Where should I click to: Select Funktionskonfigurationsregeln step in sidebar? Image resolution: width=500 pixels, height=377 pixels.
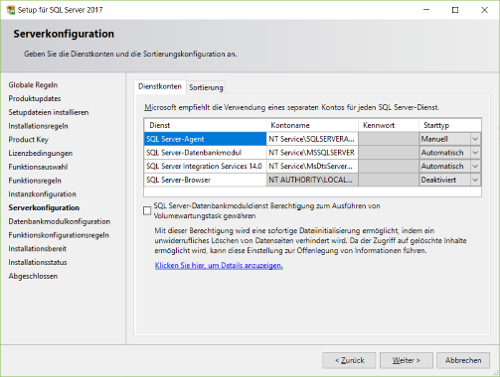pyautogui.click(x=59, y=235)
